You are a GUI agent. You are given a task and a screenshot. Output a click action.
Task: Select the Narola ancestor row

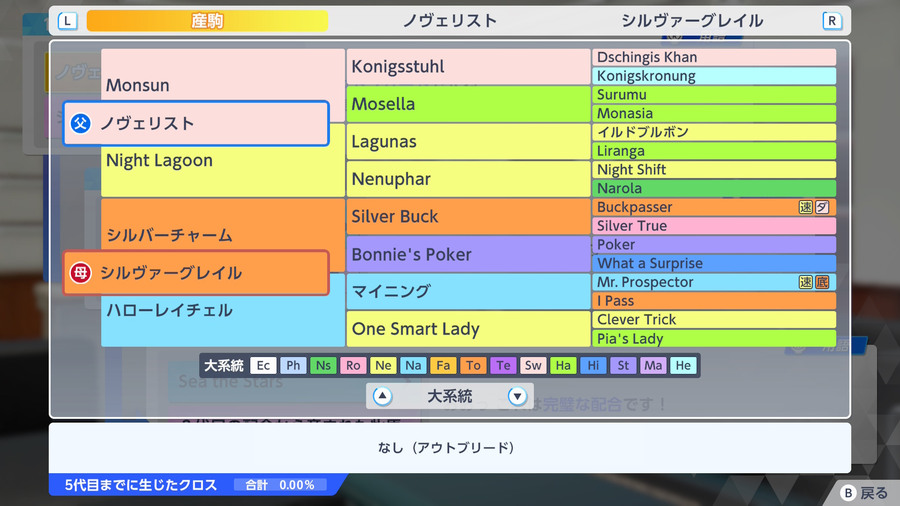[x=714, y=188]
